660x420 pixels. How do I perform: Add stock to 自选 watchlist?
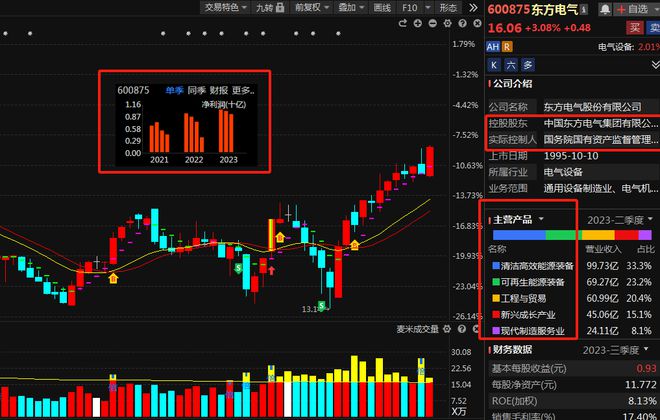click(x=633, y=9)
